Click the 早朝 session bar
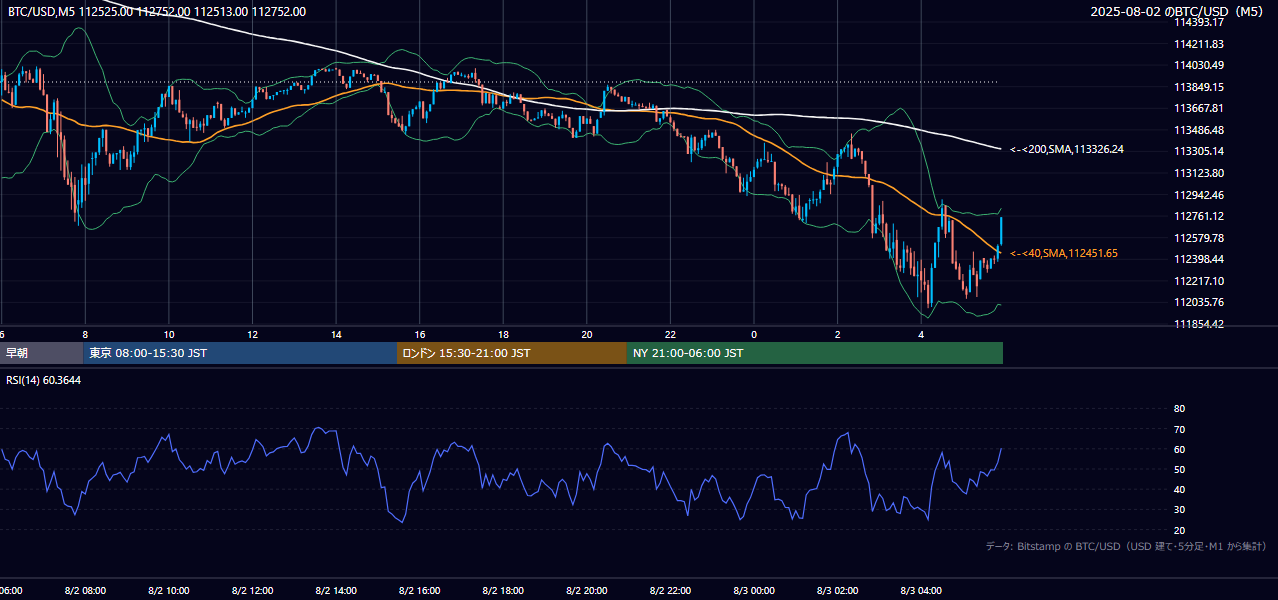The image size is (1278, 600). (41, 353)
